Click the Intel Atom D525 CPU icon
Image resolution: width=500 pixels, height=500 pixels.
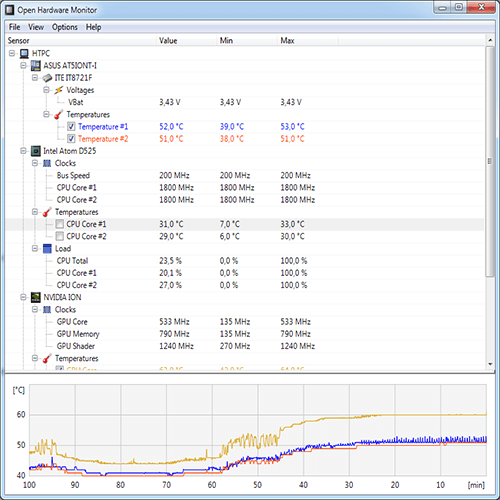[36, 151]
